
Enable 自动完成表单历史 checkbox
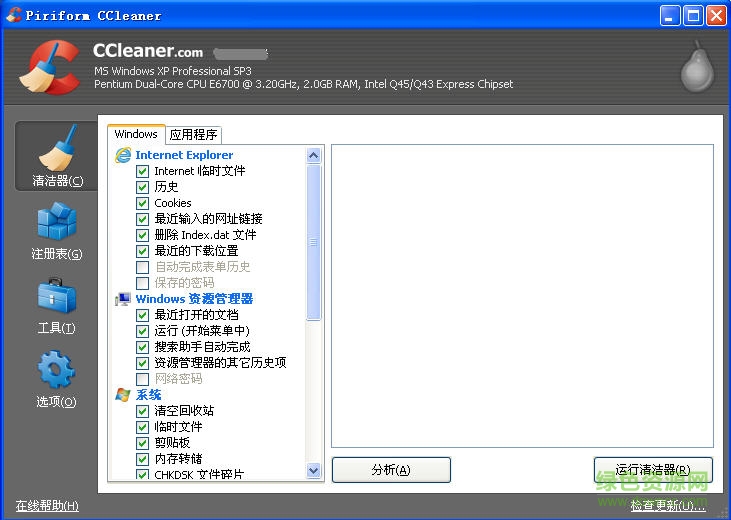143,267
